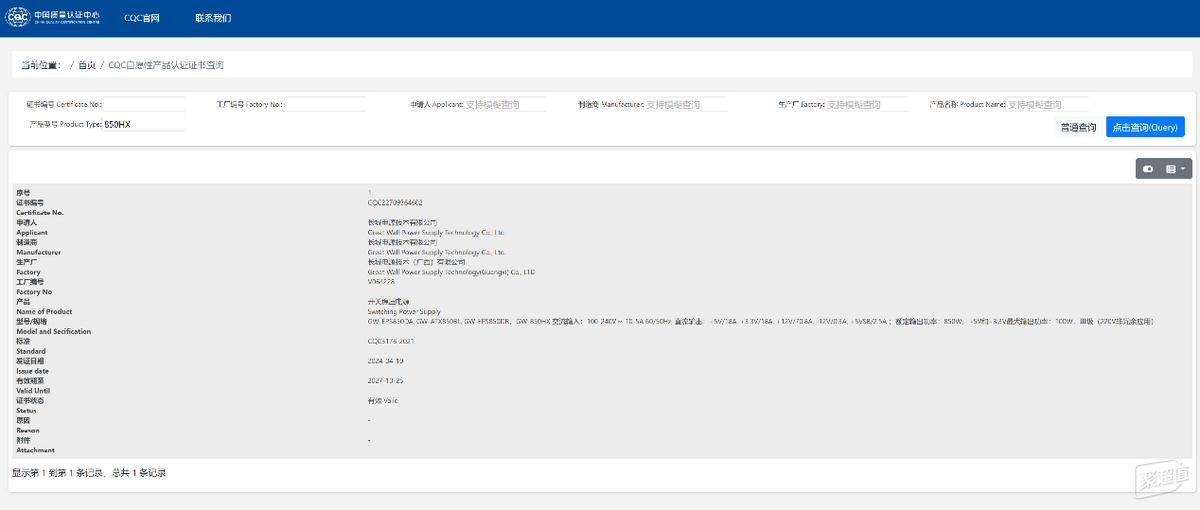Screen dimensions: 1200x510
Task: Open the CQC官网 navigation link
Action: [x=141, y=18]
